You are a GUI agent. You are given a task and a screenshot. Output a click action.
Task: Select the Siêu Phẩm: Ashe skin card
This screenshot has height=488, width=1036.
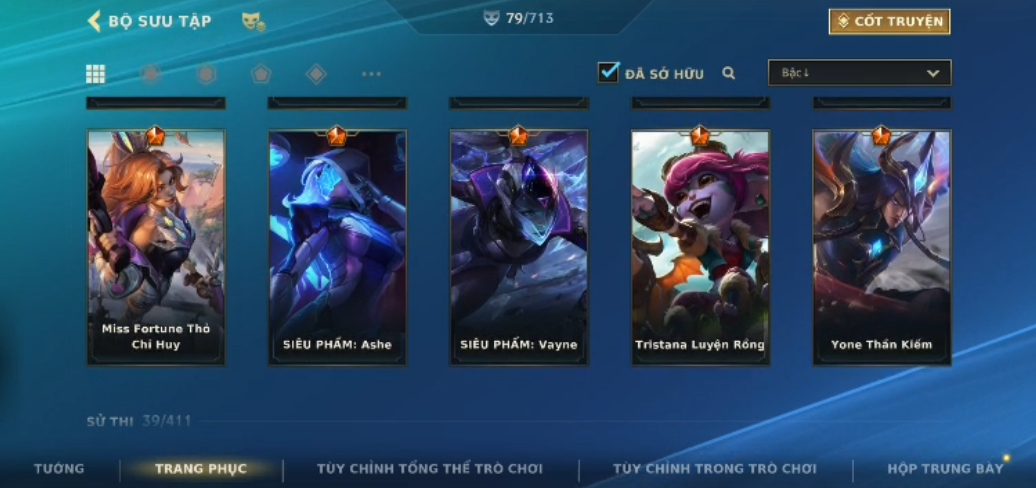[337, 247]
